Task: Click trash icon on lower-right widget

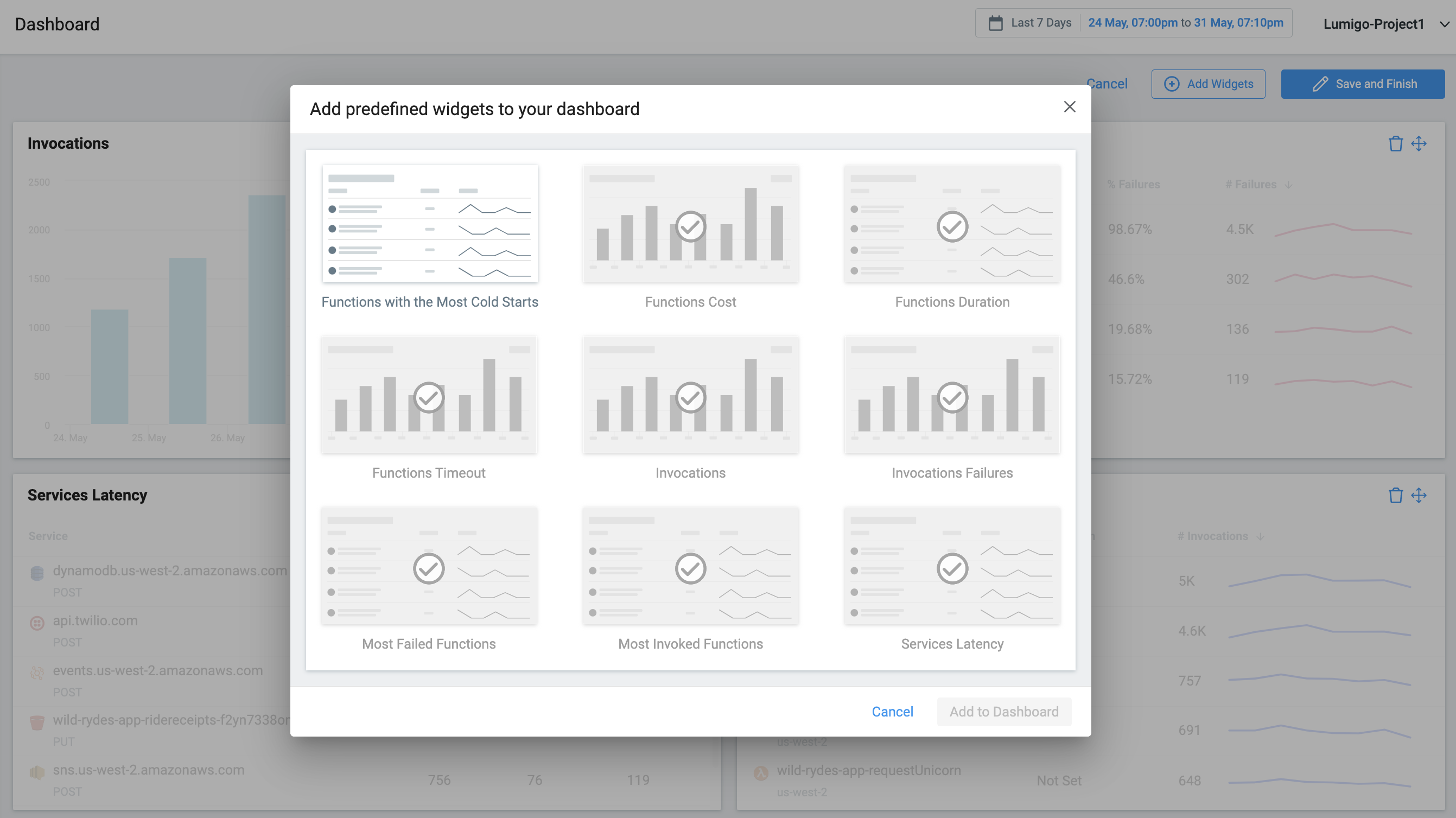Action: click(1395, 496)
